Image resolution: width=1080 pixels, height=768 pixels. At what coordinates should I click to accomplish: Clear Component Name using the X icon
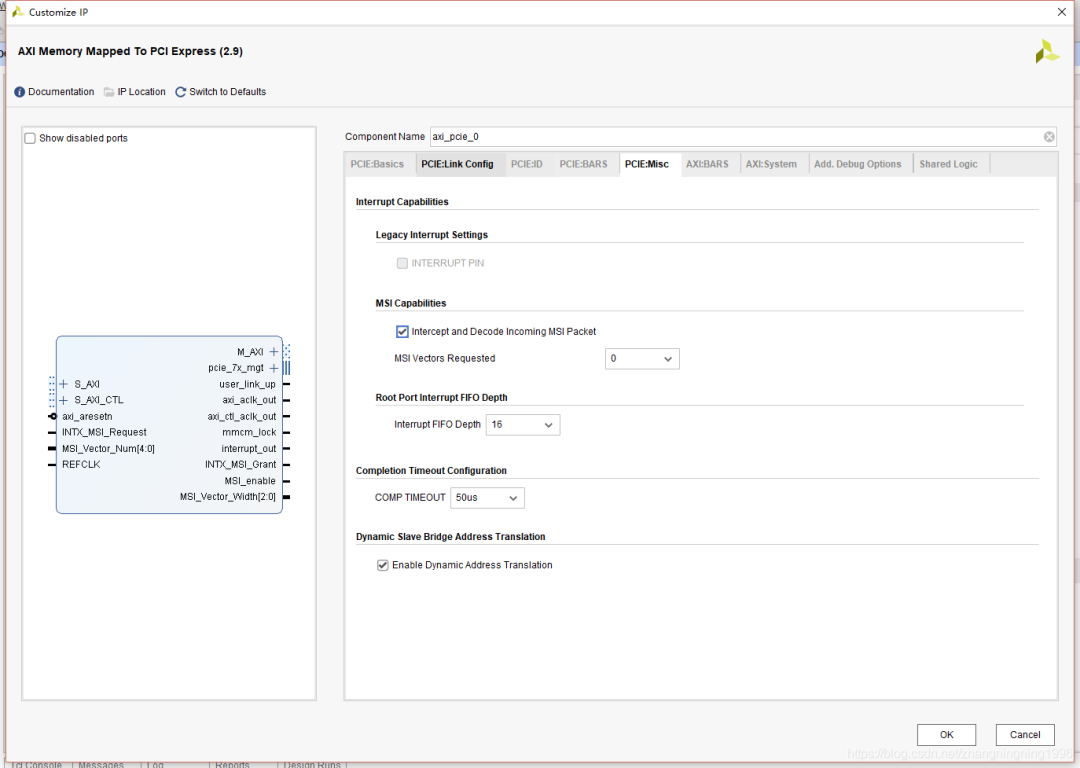(x=1049, y=137)
